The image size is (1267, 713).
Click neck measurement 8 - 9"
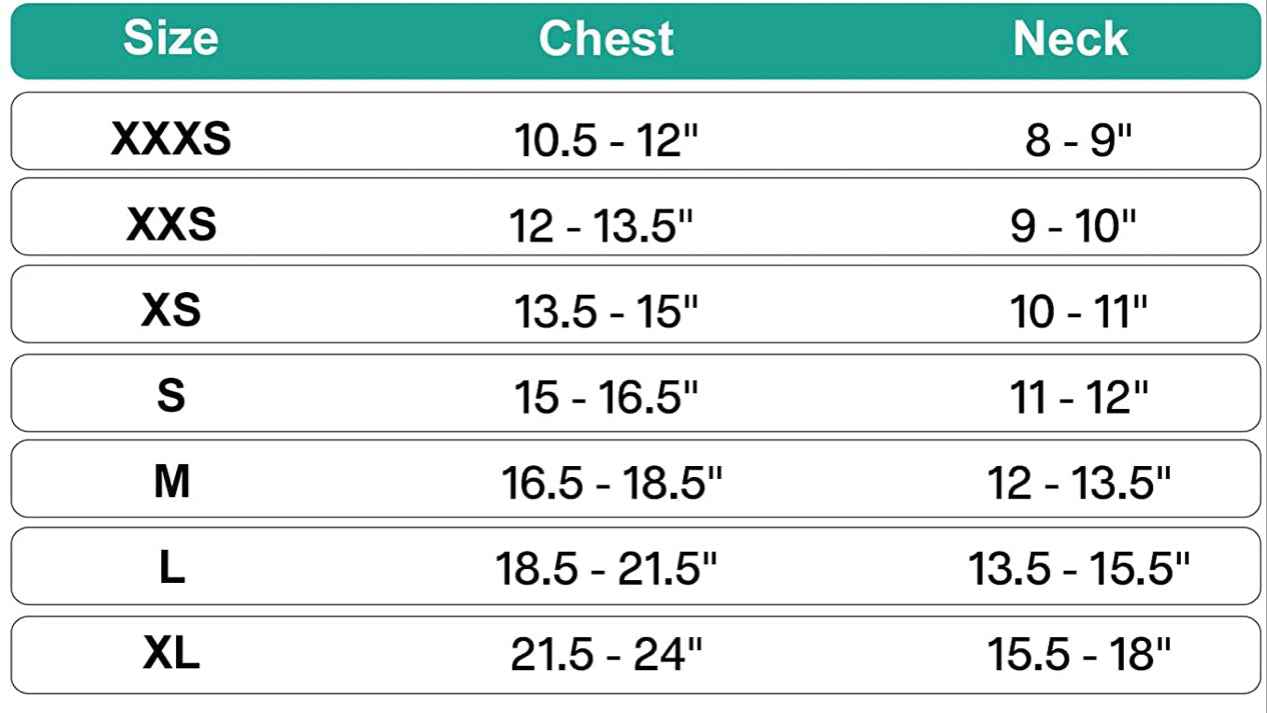[1078, 141]
